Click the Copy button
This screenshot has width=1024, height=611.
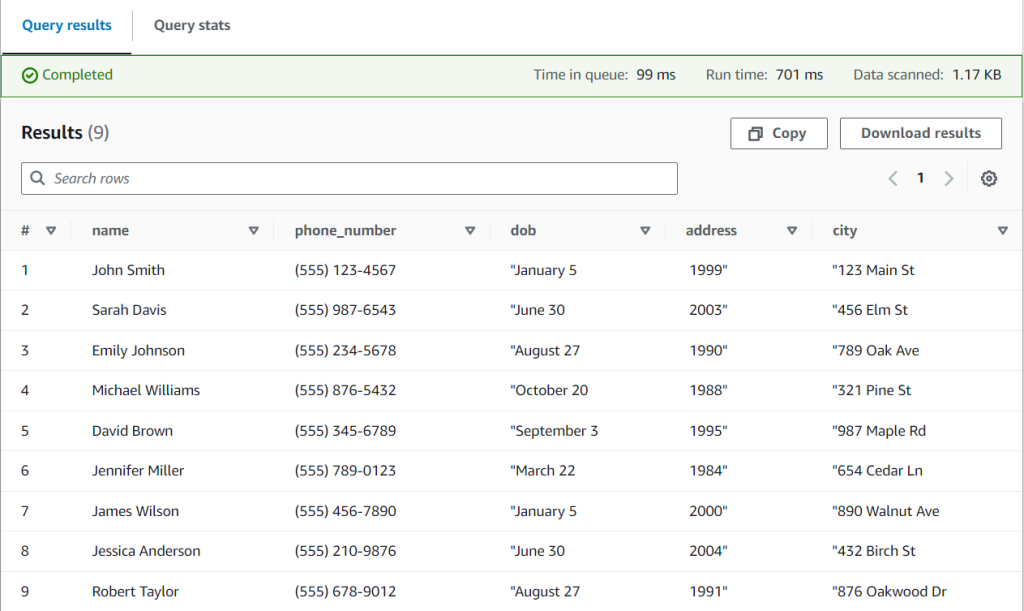coord(778,133)
